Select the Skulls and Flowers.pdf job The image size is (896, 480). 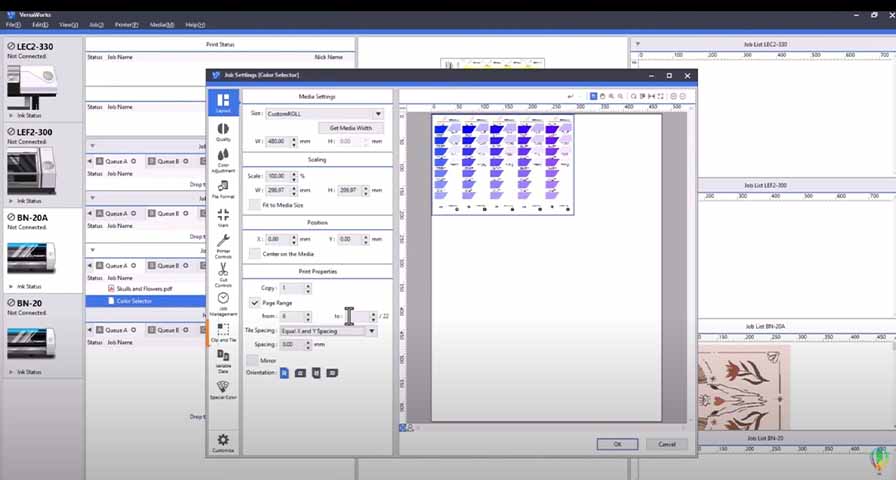pyautogui.click(x=145, y=289)
